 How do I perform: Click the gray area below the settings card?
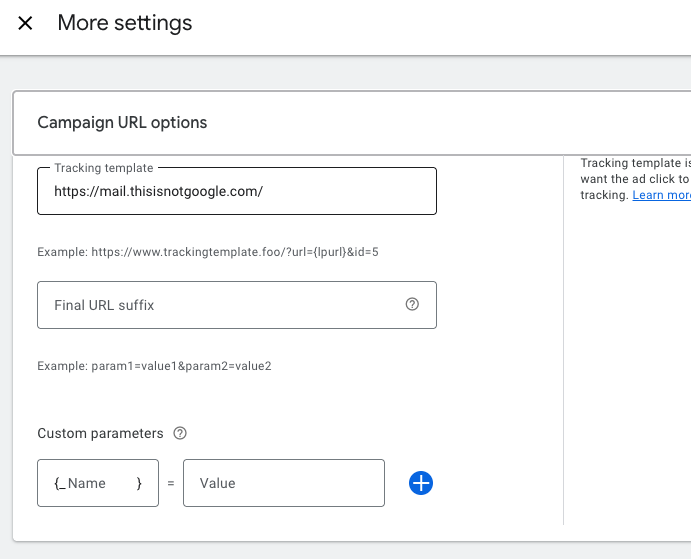click(x=300, y=551)
